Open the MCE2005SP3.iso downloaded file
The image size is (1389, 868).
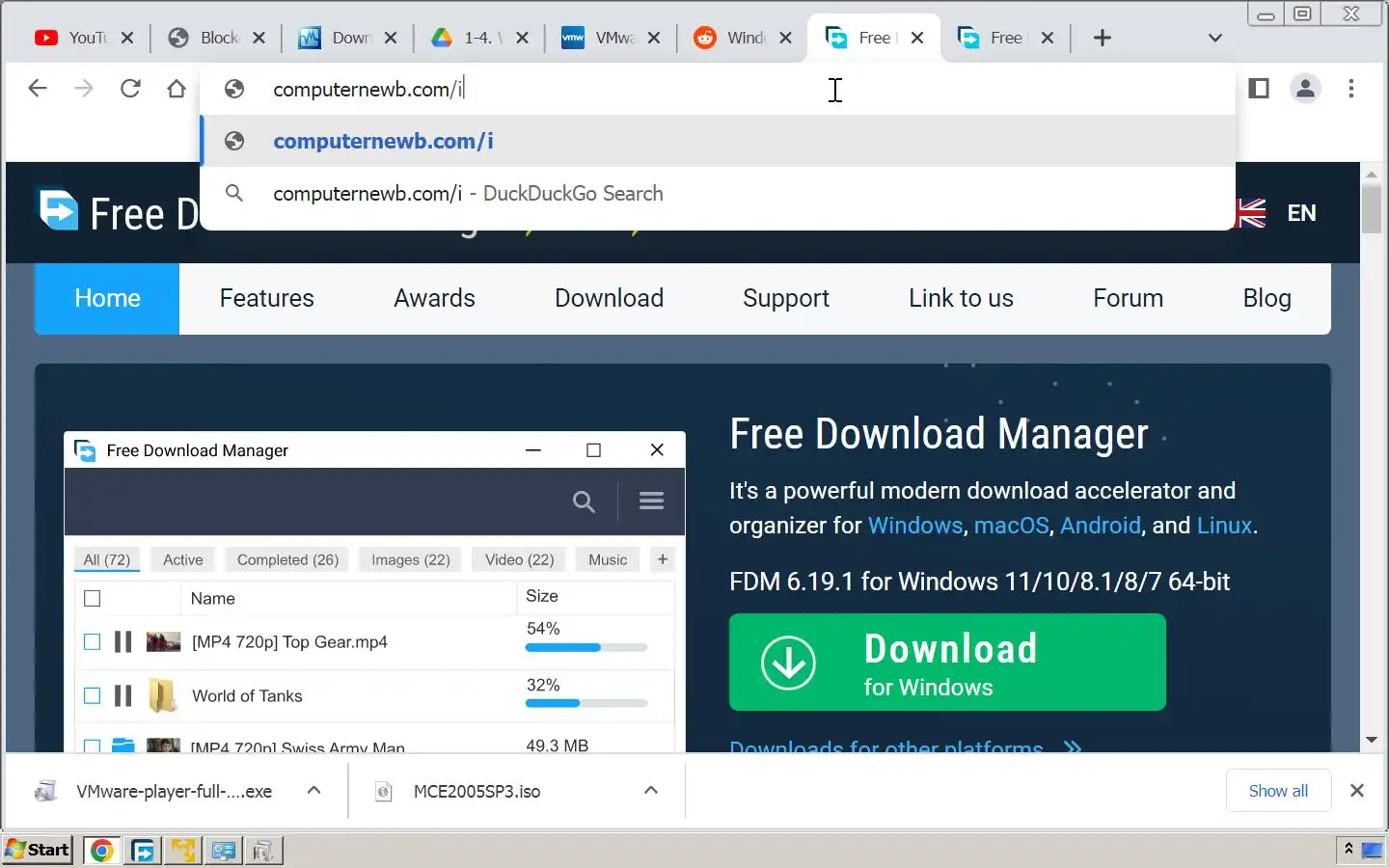[477, 791]
